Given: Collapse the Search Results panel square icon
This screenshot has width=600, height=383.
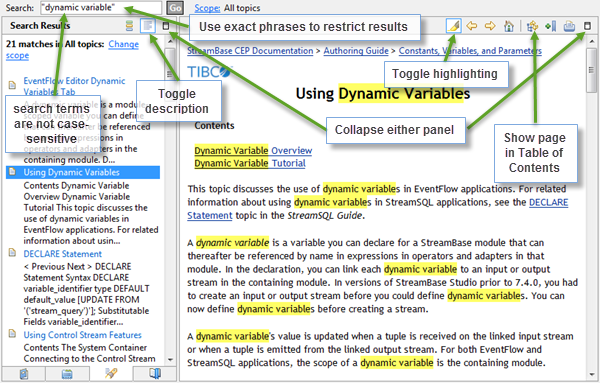Looking at the screenshot, I should (x=166, y=26).
